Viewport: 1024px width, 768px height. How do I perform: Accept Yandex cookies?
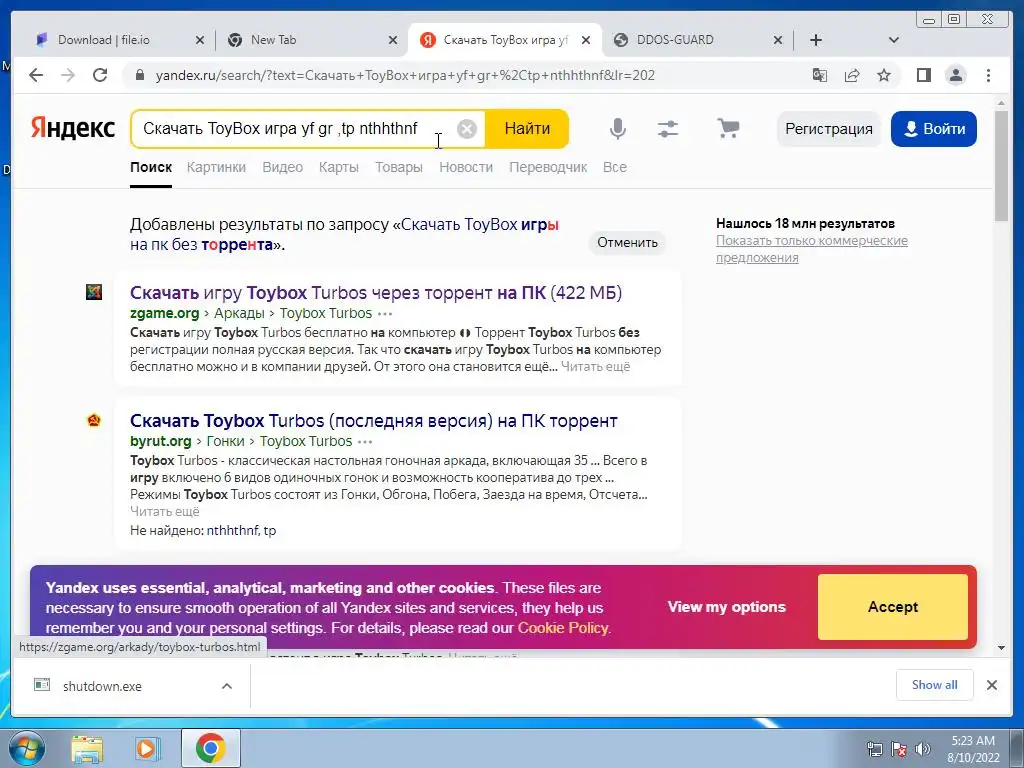pyautogui.click(x=893, y=607)
